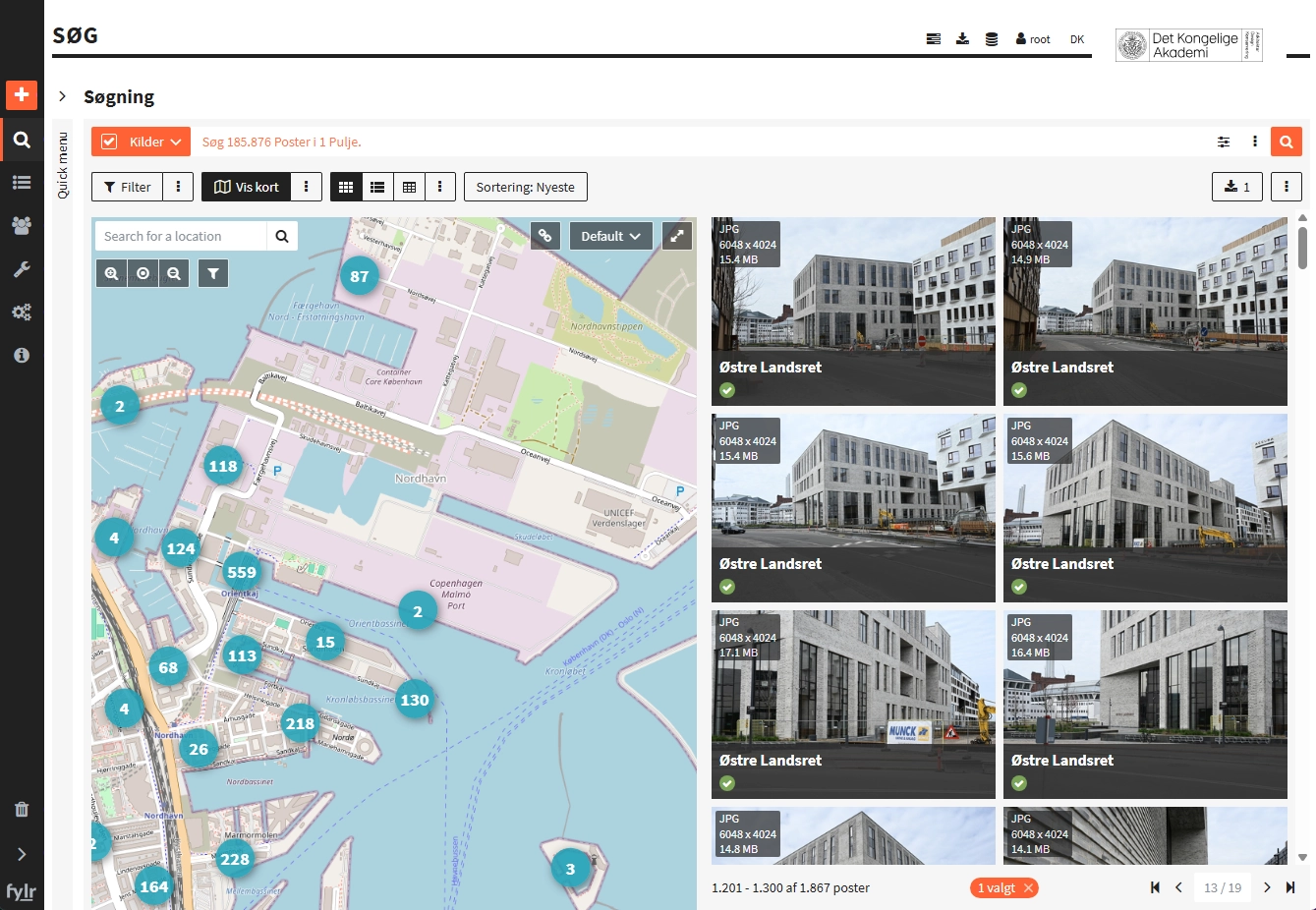Click the map center target icon

(143, 273)
